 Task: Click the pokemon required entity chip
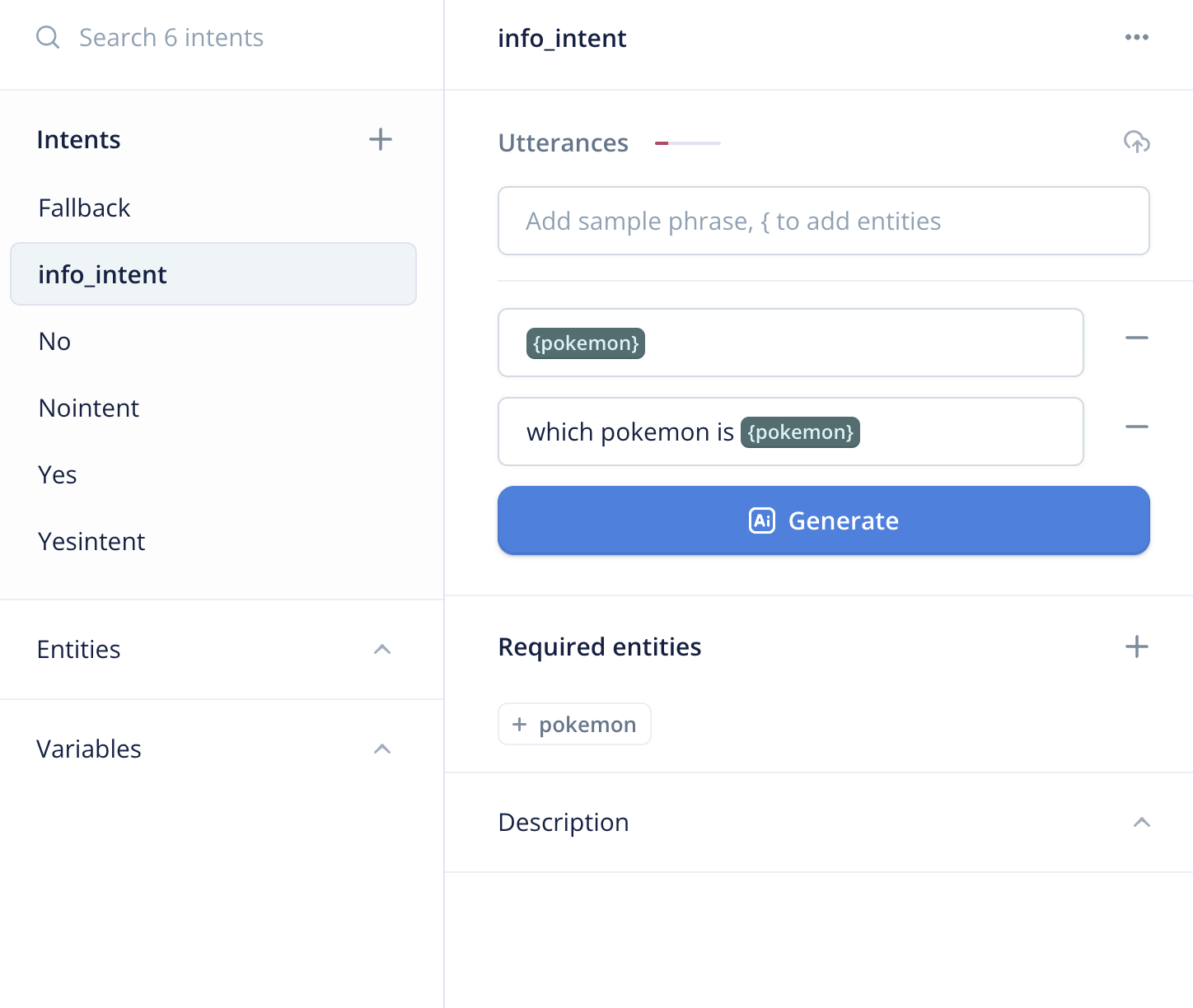click(574, 724)
